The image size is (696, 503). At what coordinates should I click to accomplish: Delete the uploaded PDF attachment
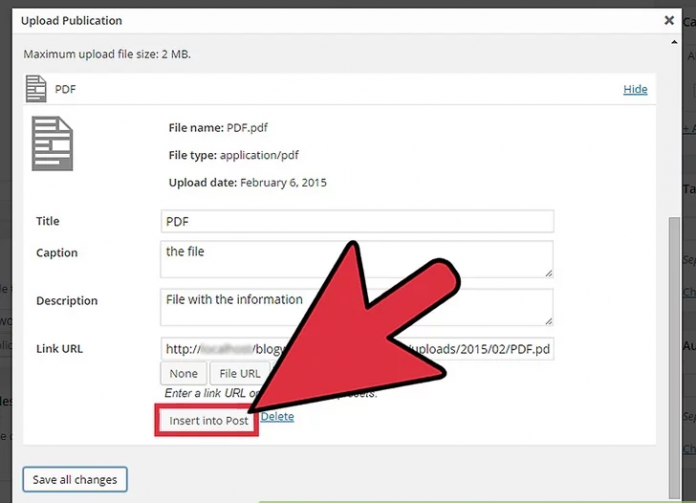278,417
